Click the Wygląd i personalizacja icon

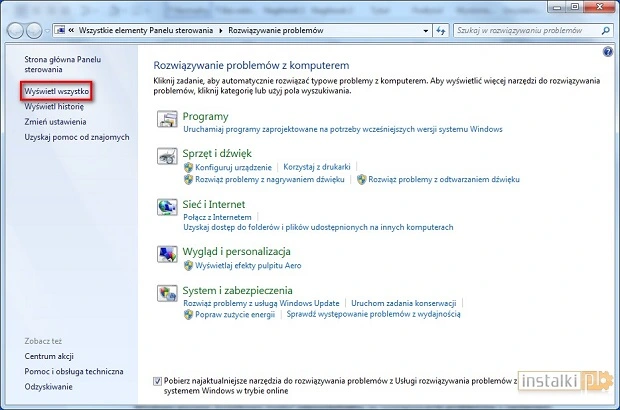pos(167,256)
